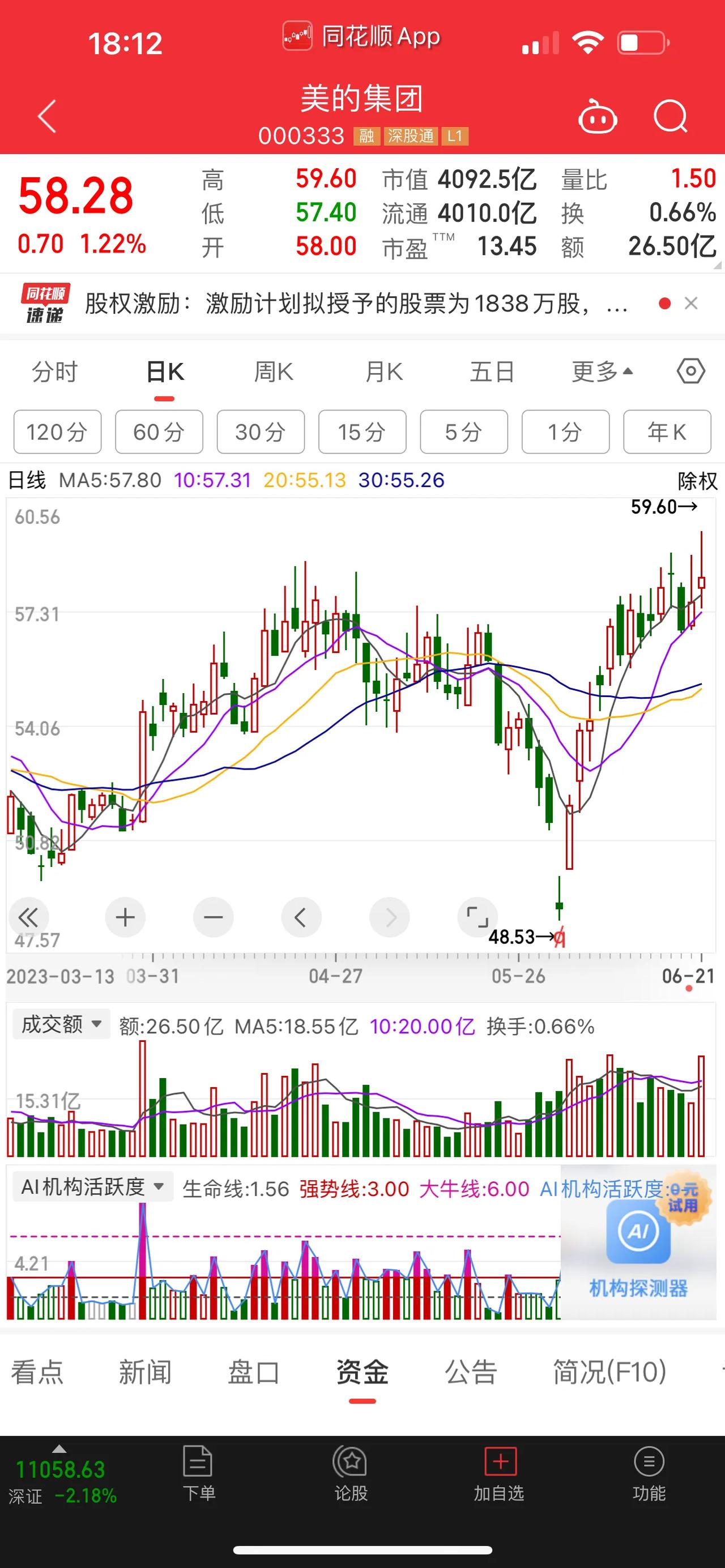Select the 30分 period
725x1568 pixels.
261,432
